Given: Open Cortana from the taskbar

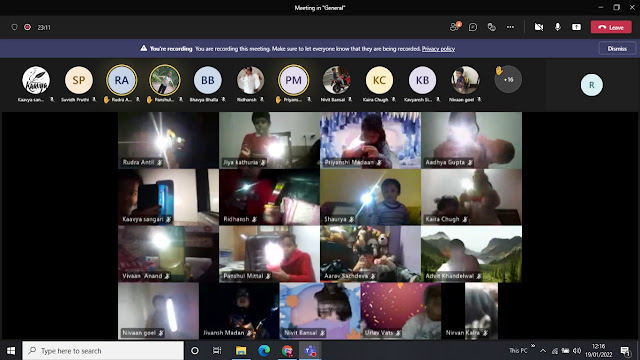Looking at the screenshot, I should coord(195,351).
